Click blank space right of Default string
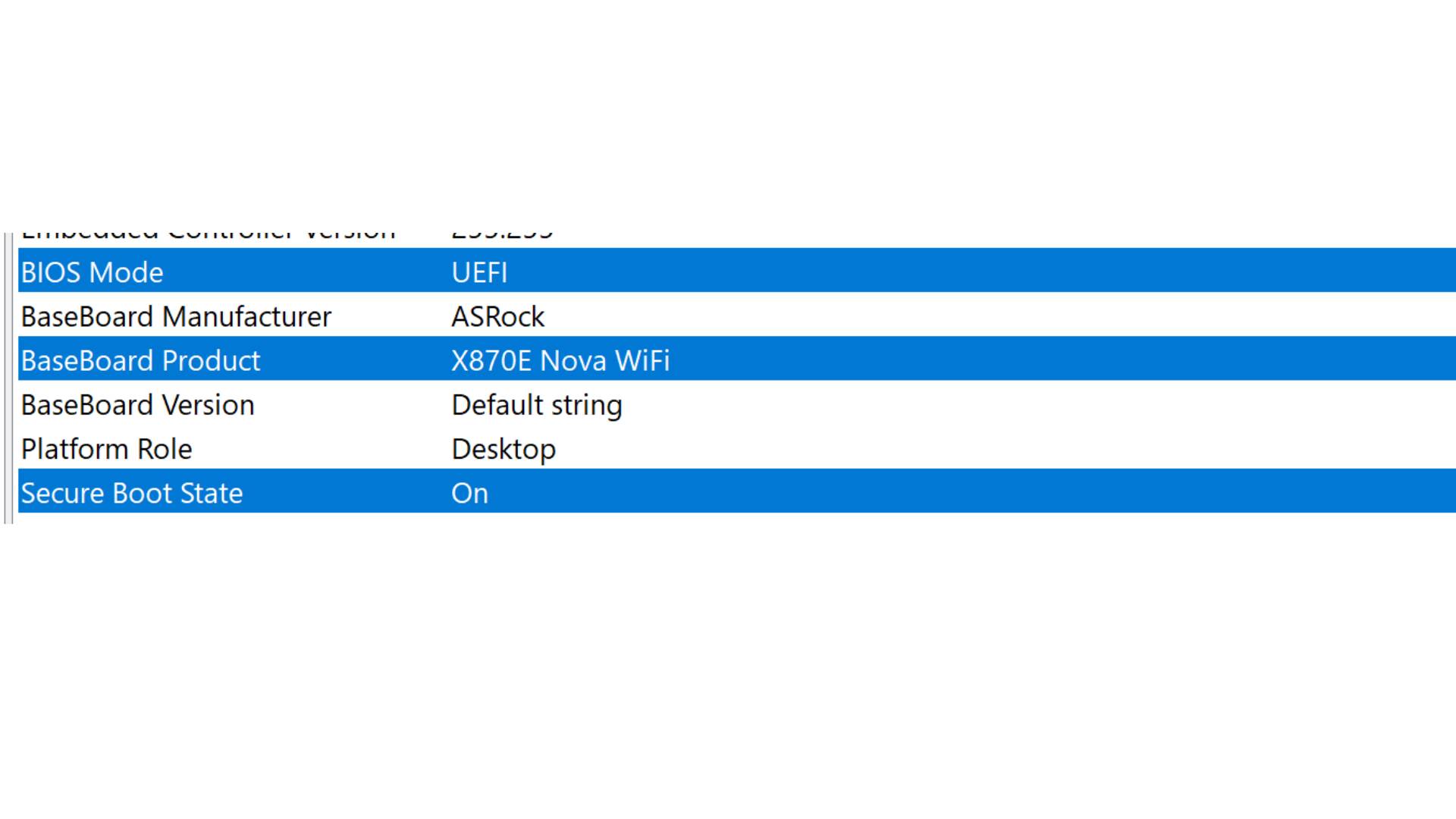Image resolution: width=1456 pixels, height=819 pixels. click(x=986, y=405)
